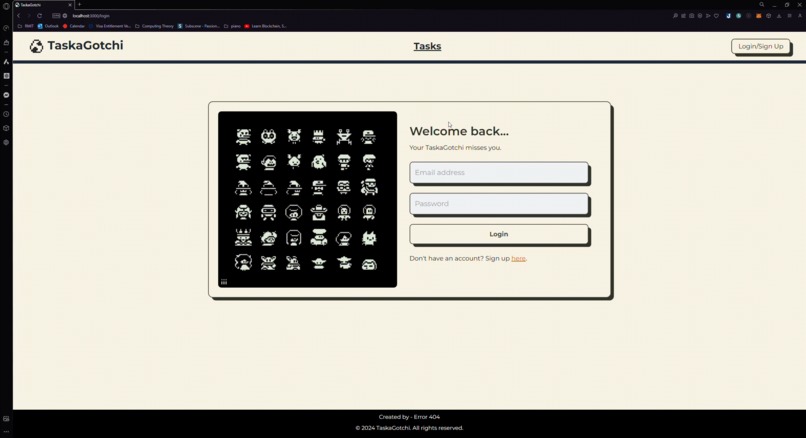806x438 pixels.
Task: Click the '© 2024 TaskaGotchi' copyright text
Action: pos(409,428)
